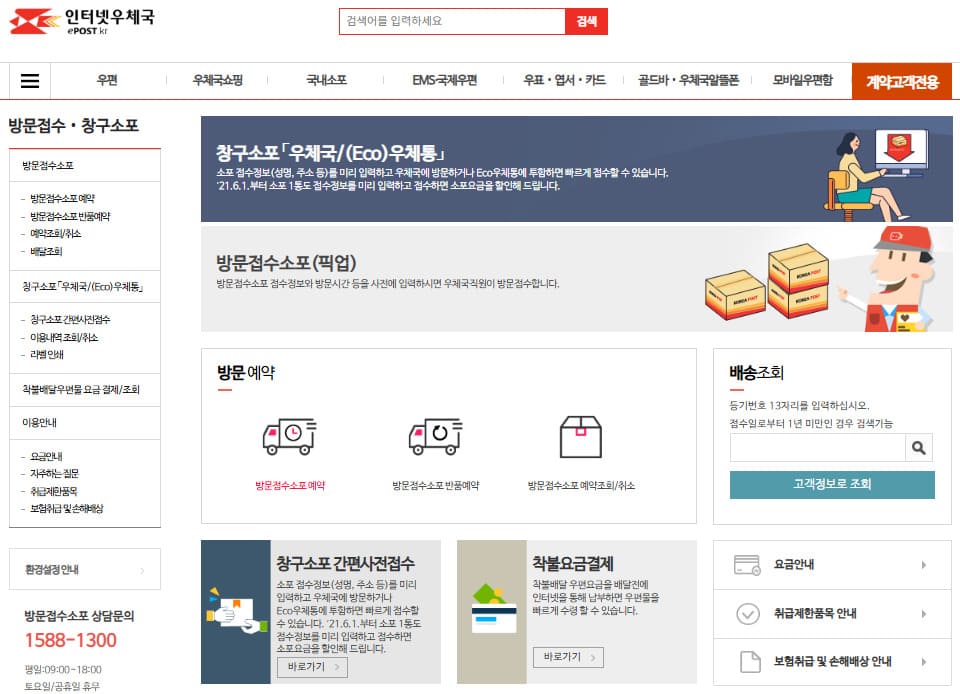Click the 방문접수소포(픽업) banner
The width and height of the screenshot is (960, 694).
pyautogui.click(x=577, y=279)
